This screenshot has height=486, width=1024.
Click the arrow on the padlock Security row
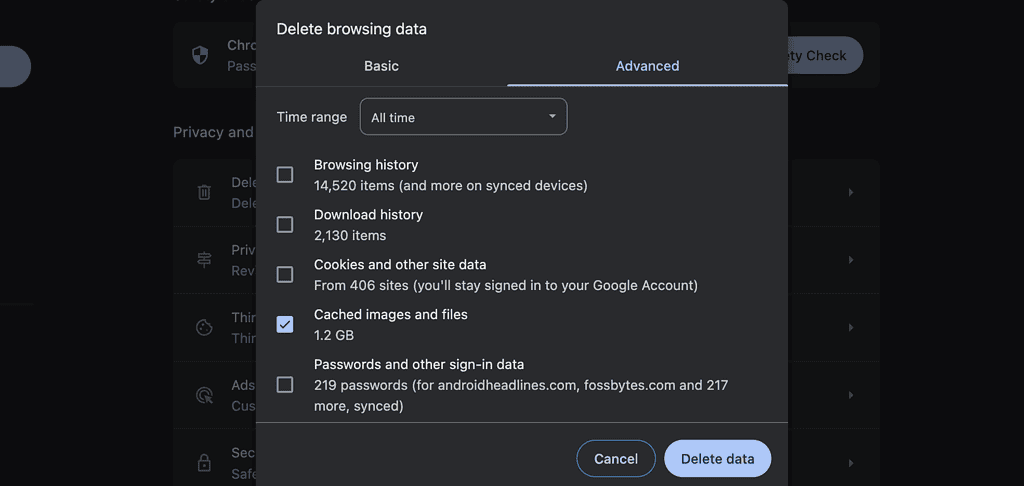pos(851,463)
